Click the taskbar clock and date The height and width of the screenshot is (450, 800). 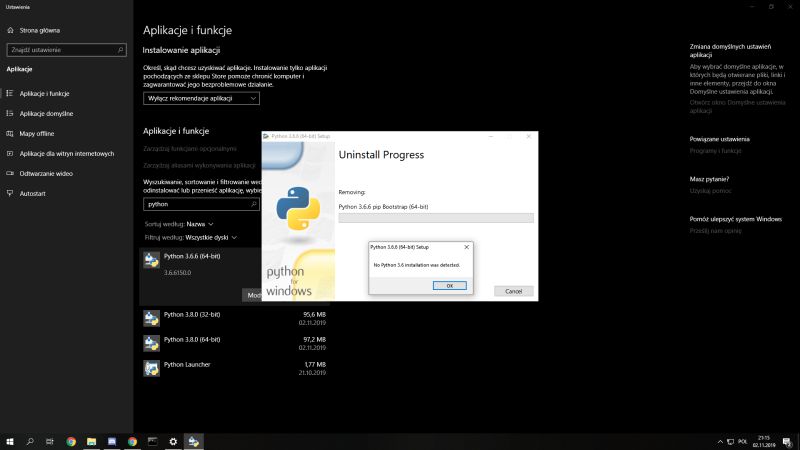point(764,441)
